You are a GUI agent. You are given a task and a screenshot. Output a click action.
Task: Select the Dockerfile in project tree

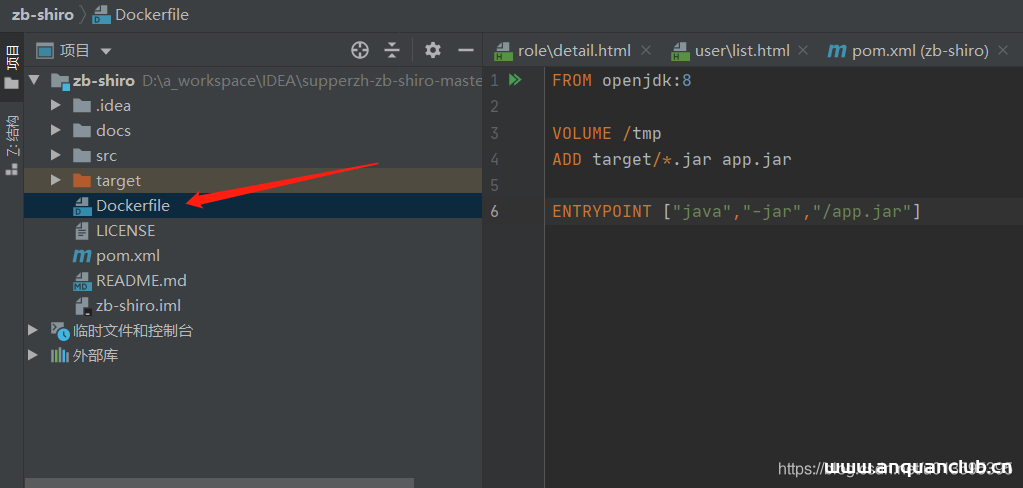tap(132, 206)
